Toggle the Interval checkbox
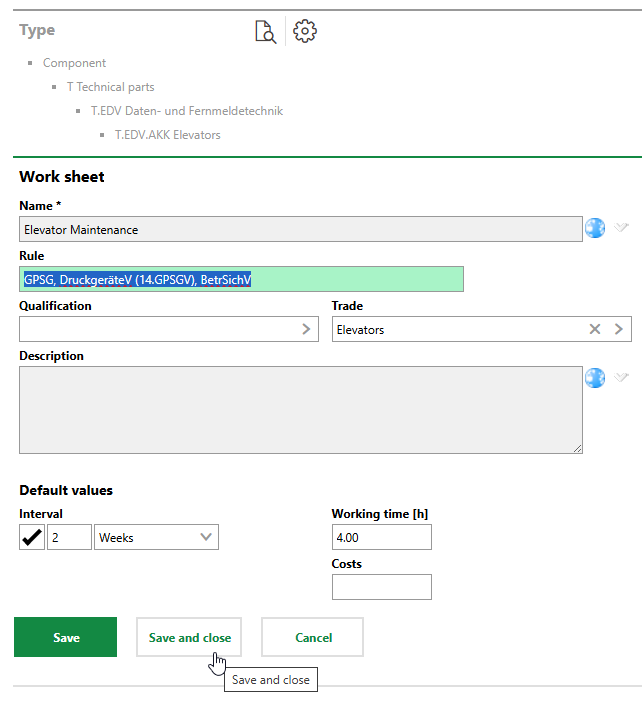642x702 pixels. (32, 537)
